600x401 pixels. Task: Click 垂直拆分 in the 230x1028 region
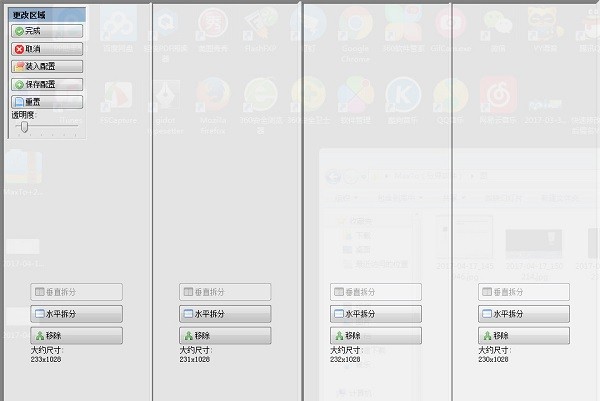coord(524,292)
